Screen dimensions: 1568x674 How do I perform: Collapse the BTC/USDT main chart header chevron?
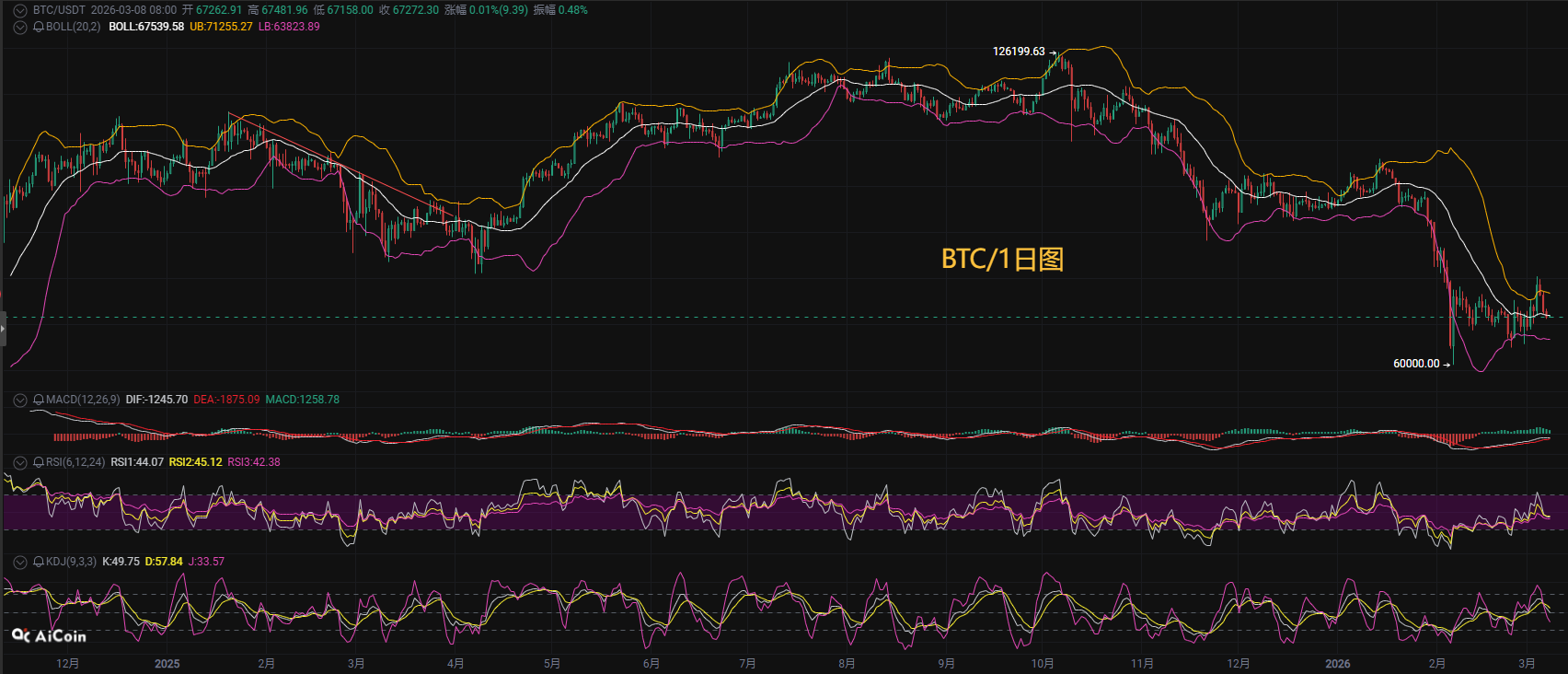pyautogui.click(x=20, y=10)
